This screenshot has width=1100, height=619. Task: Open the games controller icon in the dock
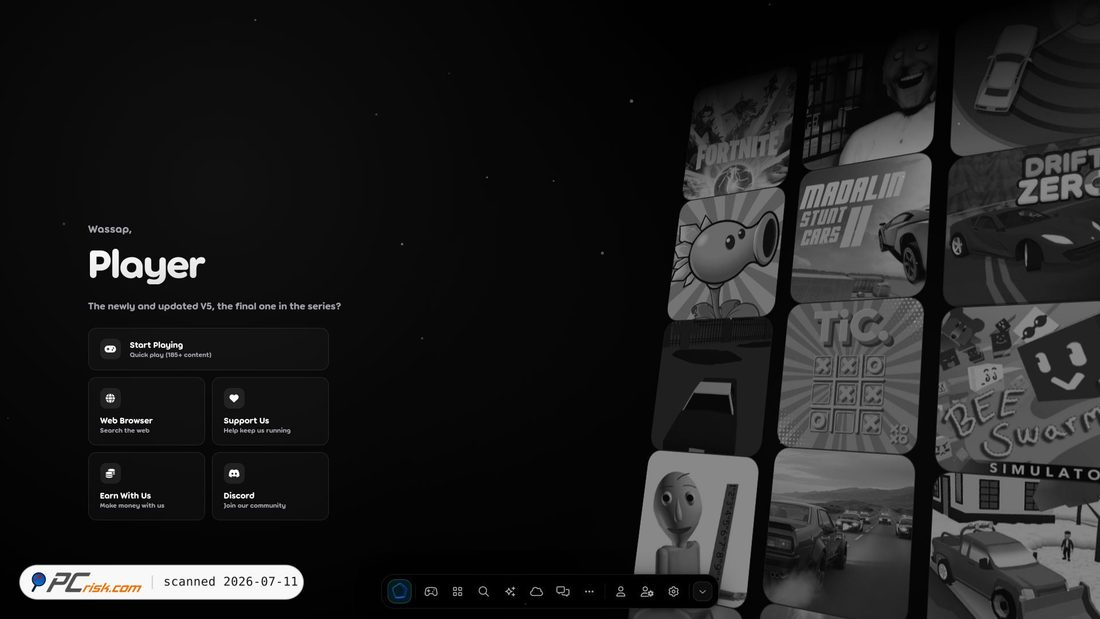[431, 592]
